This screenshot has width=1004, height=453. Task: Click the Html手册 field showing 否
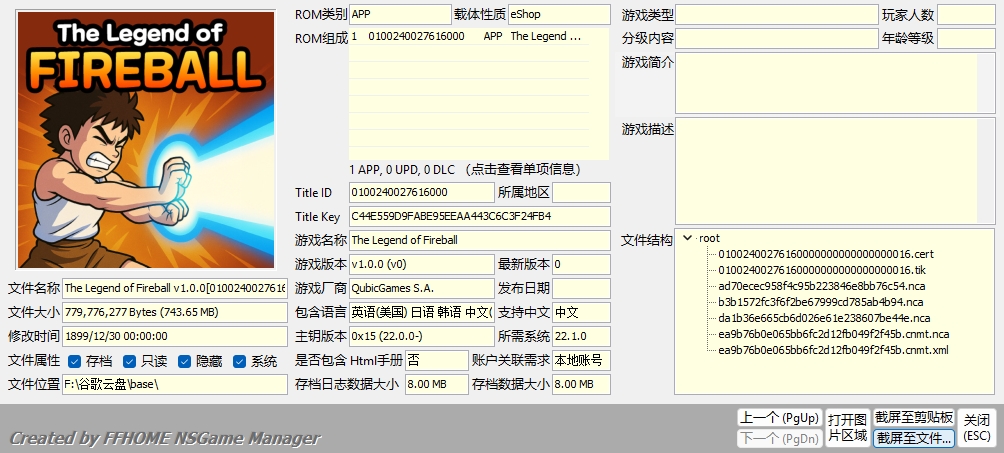[437, 360]
